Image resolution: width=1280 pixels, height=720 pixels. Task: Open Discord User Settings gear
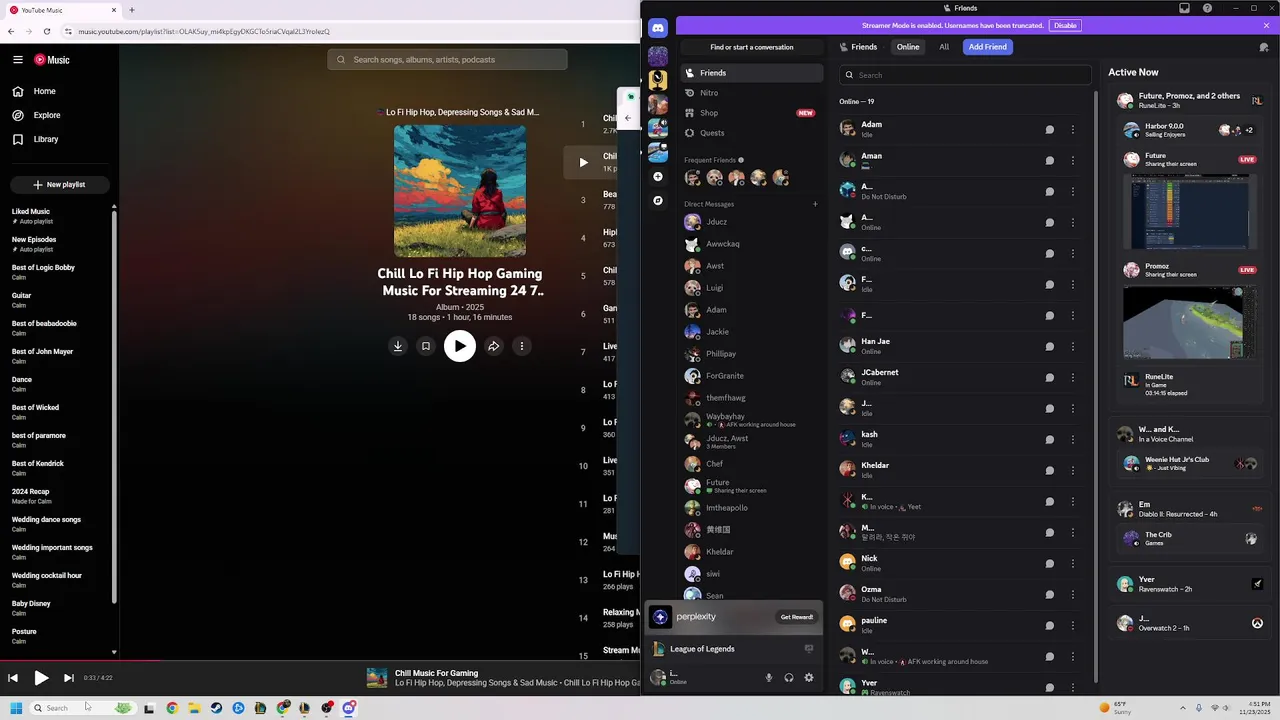point(809,678)
